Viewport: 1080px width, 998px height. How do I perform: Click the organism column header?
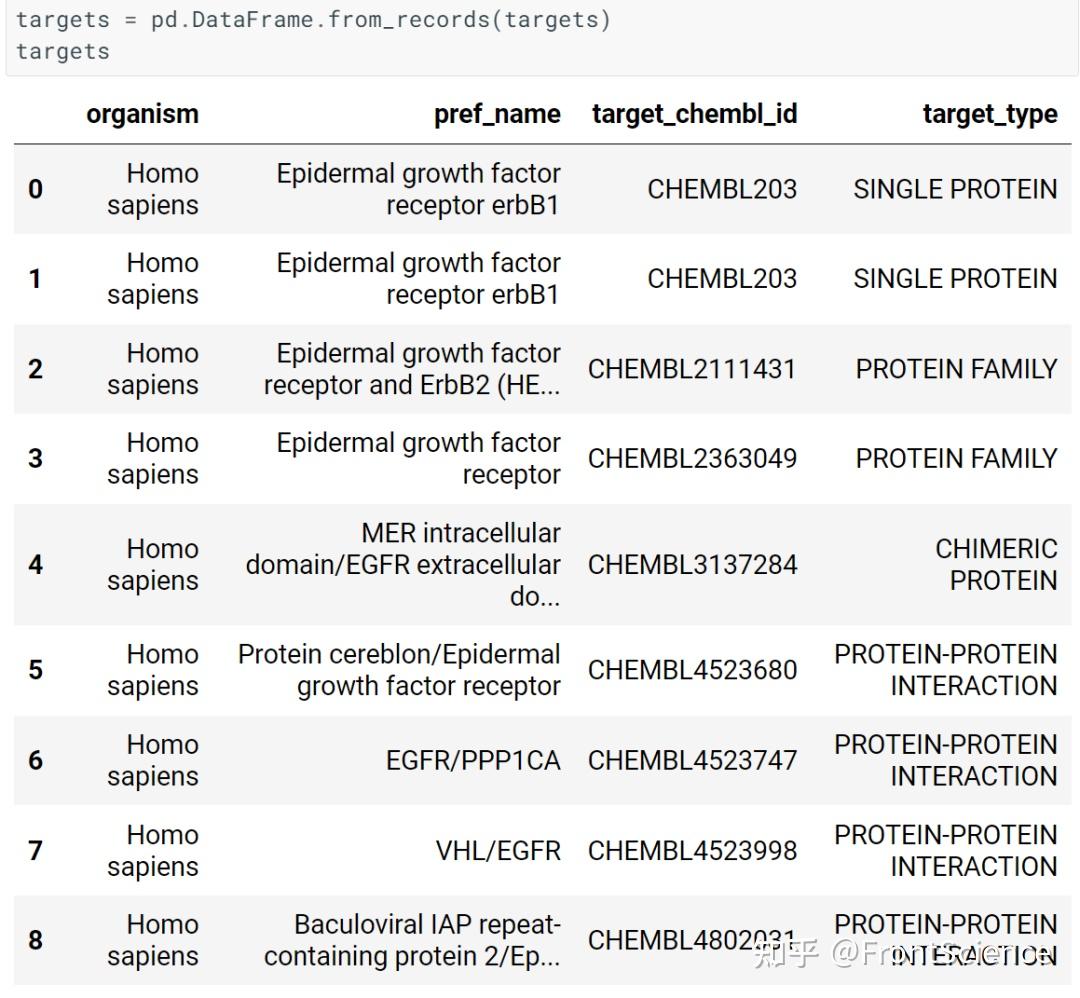pyautogui.click(x=142, y=114)
